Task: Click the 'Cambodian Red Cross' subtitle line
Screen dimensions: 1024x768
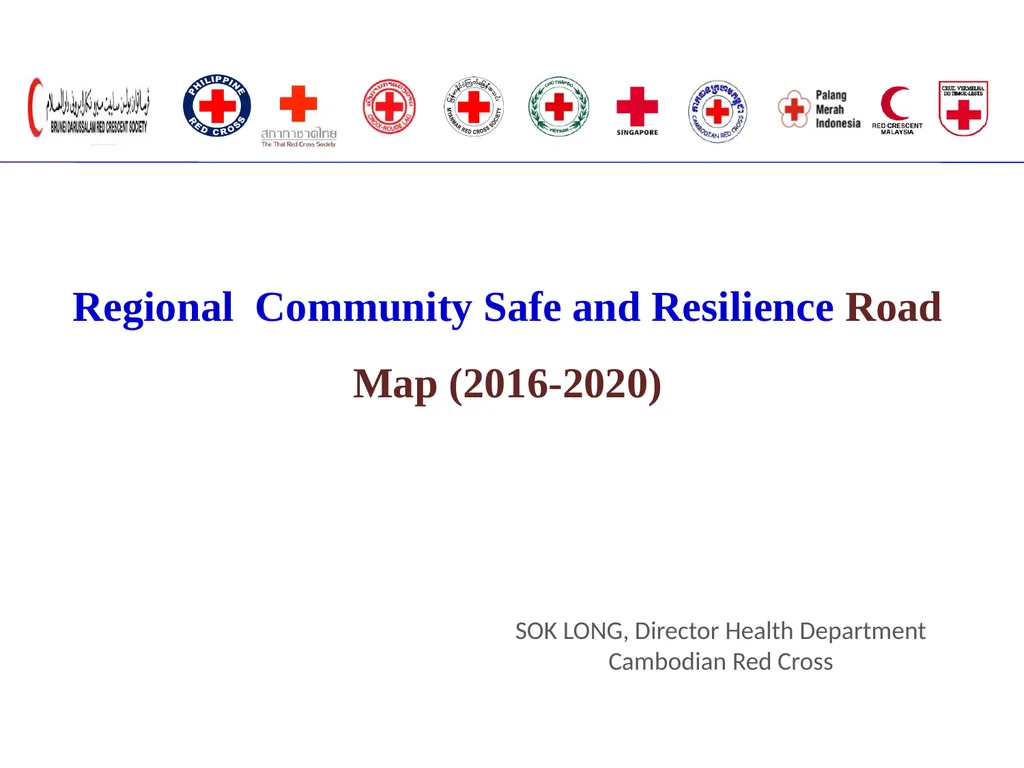Action: 720,662
